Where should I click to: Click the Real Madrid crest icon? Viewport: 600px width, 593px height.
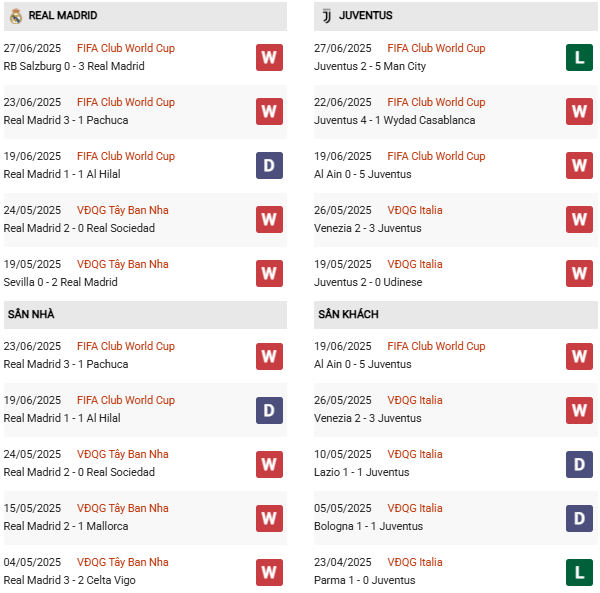[x=15, y=16]
